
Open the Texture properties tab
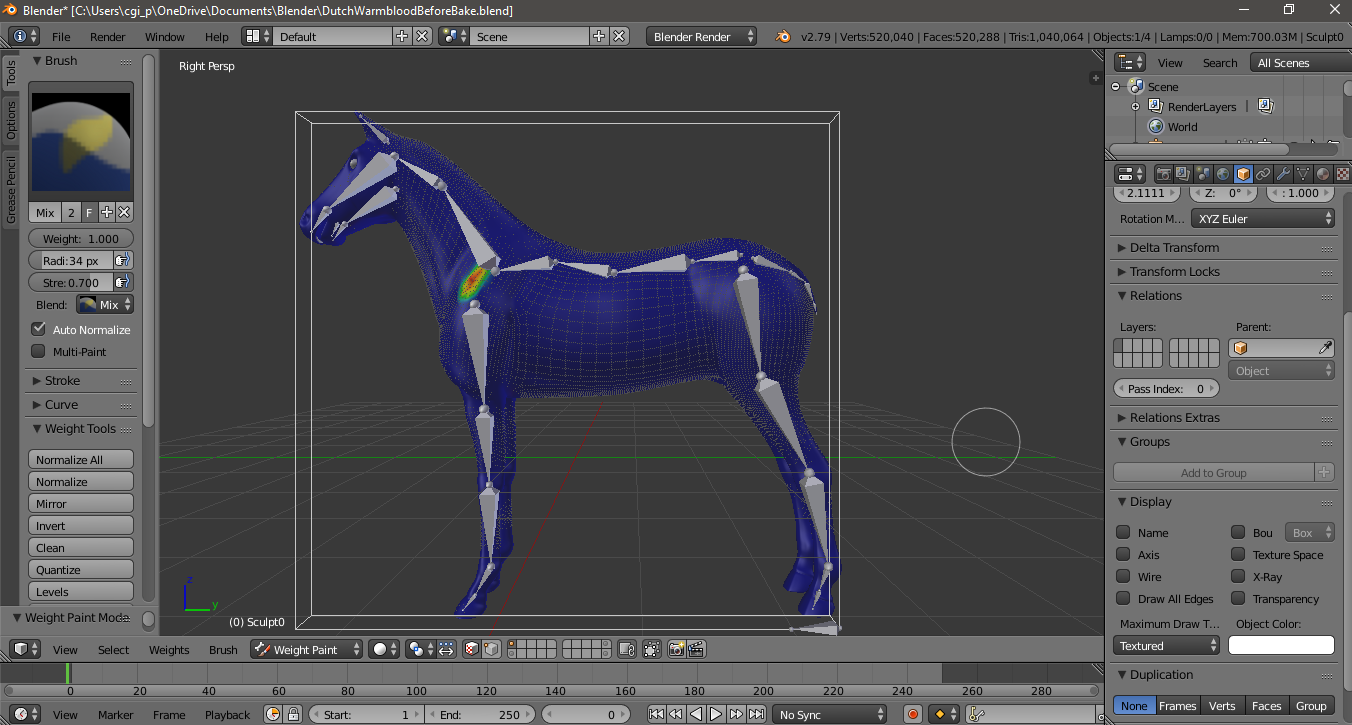pyautogui.click(x=1342, y=173)
